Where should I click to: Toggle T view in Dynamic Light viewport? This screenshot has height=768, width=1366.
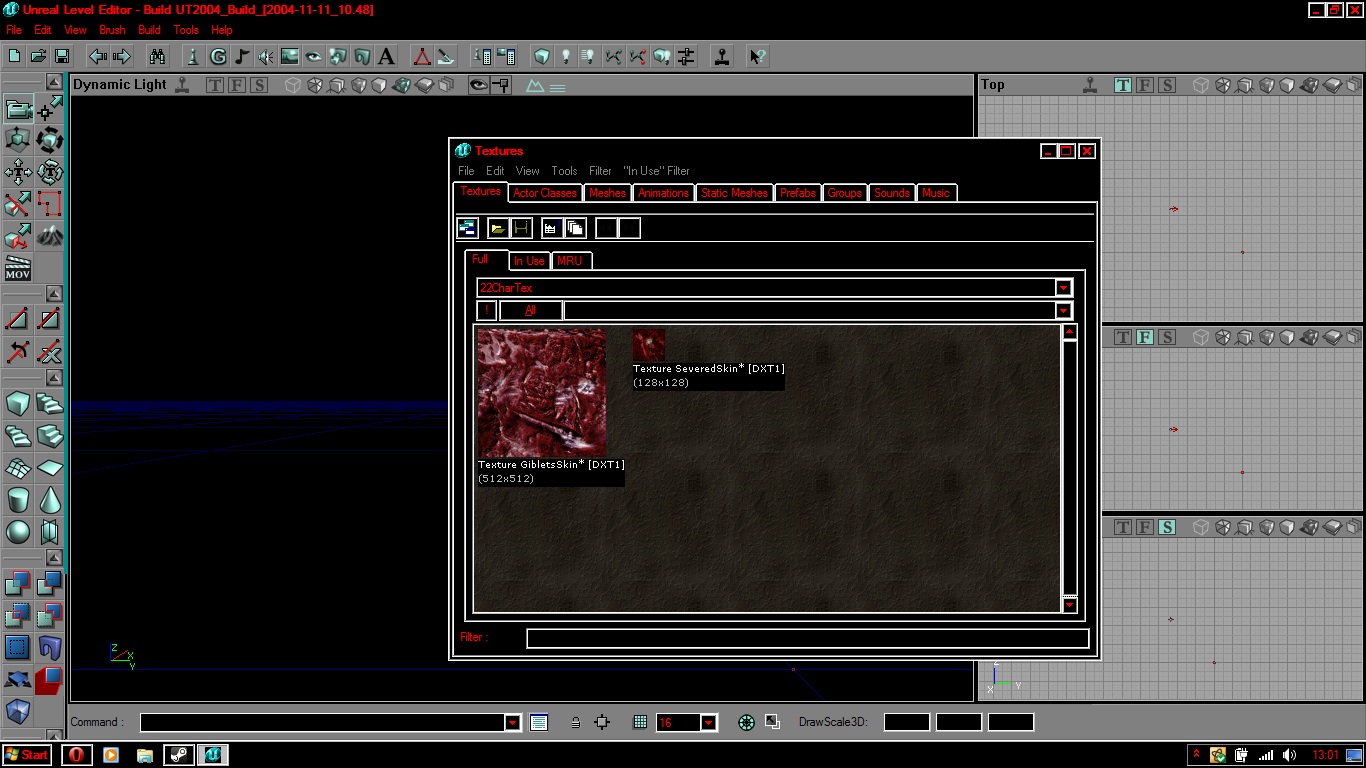tap(215, 85)
